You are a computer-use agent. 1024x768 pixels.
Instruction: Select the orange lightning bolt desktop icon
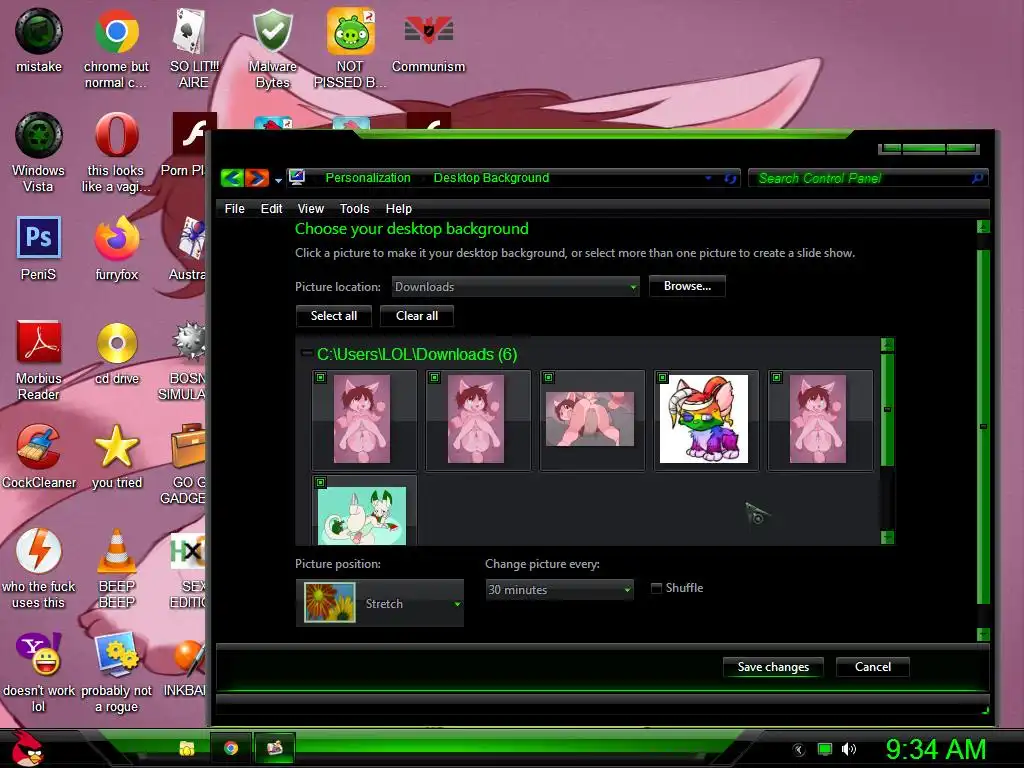39,568
